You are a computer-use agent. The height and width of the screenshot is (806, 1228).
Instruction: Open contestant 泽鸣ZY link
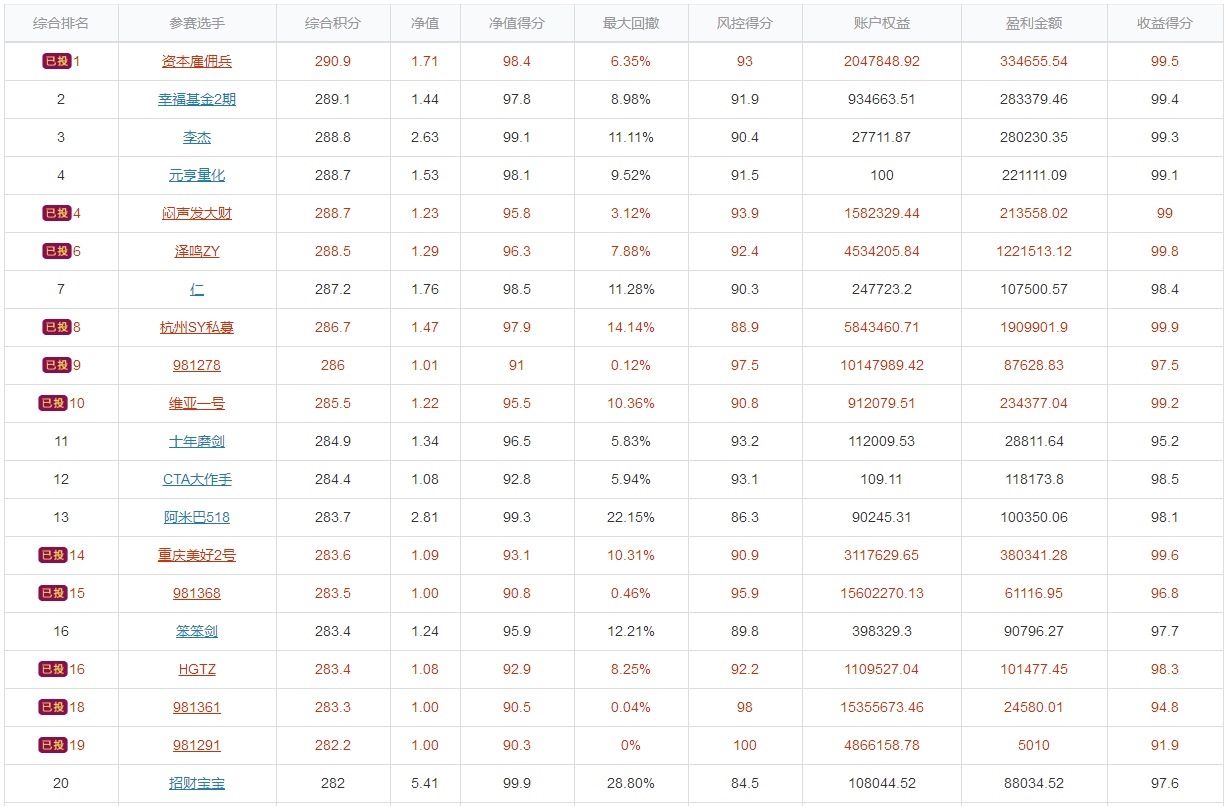[197, 251]
